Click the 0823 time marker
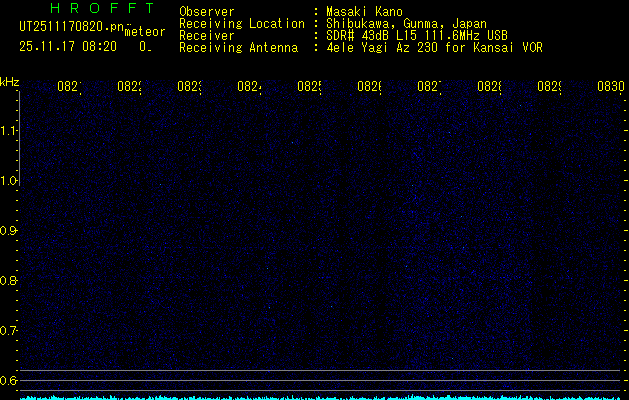Image resolution: width=629 pixels, height=400 pixels. (189, 86)
